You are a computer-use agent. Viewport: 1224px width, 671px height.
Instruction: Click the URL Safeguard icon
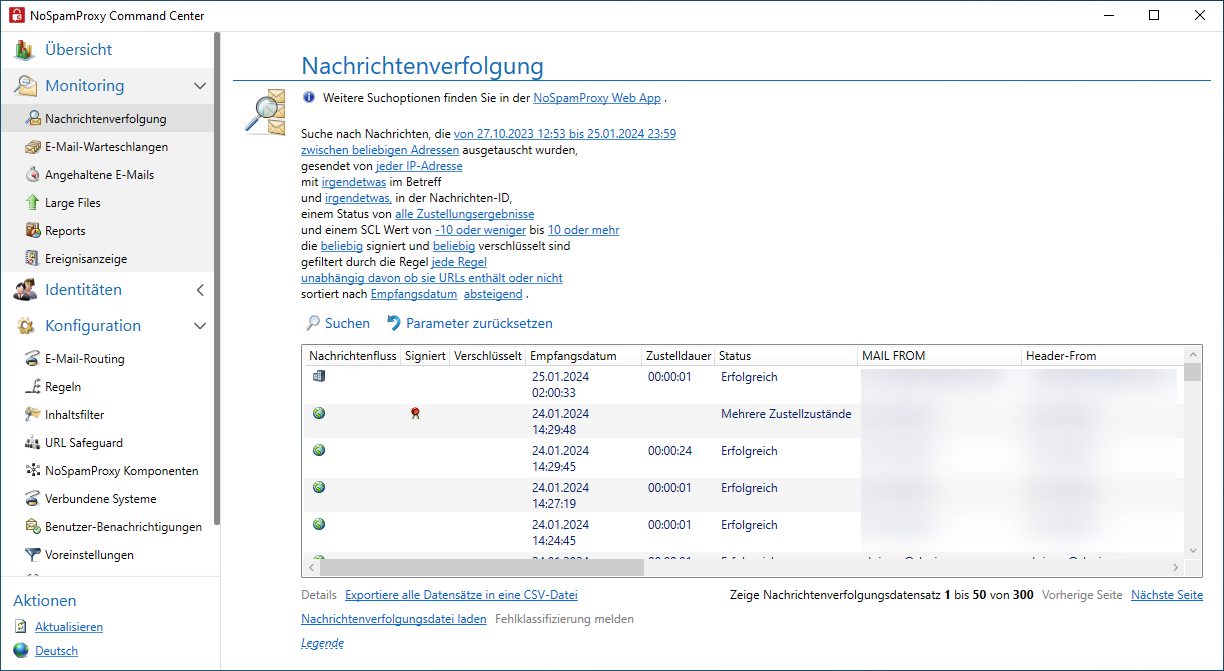pos(33,443)
